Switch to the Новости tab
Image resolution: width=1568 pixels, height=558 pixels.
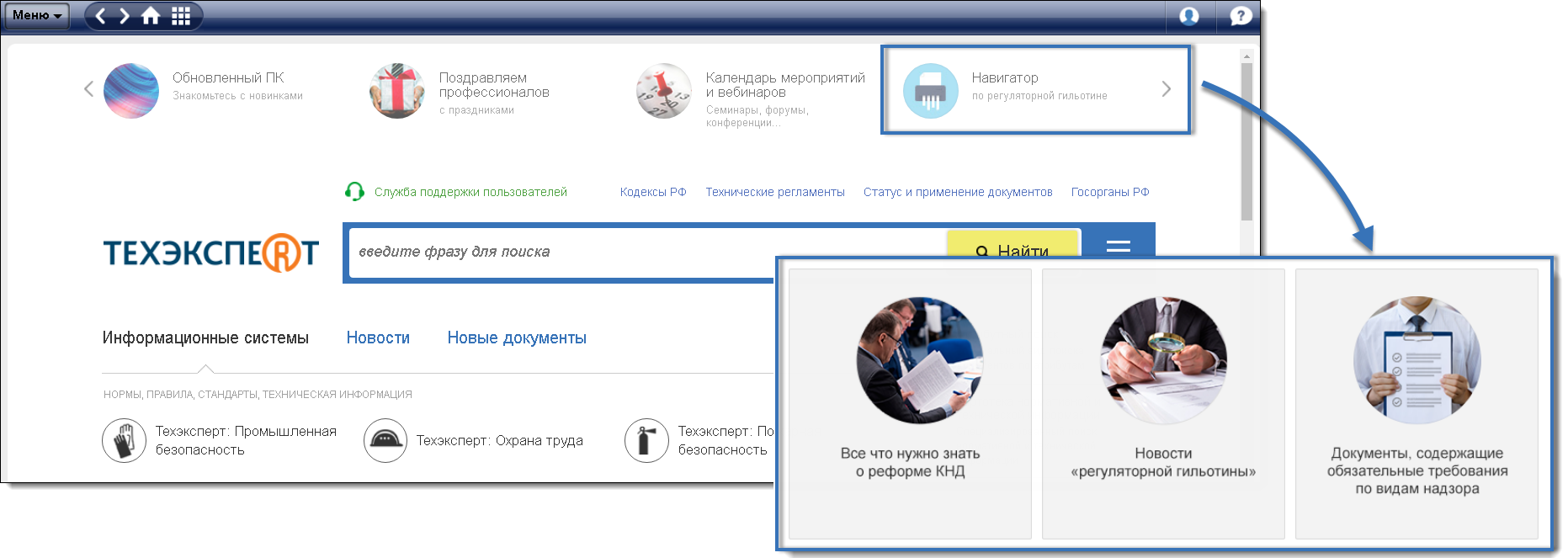(378, 338)
